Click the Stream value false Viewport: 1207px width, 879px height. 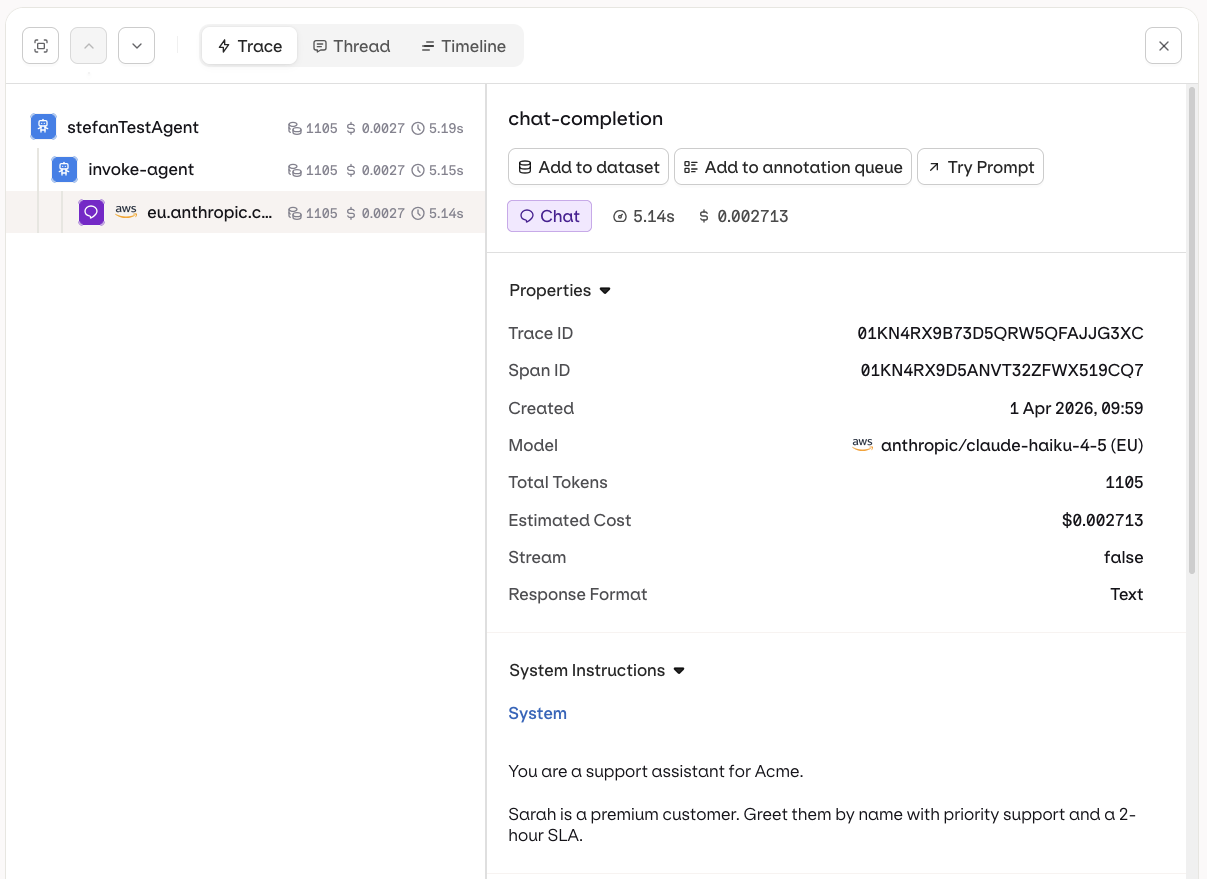1124,557
